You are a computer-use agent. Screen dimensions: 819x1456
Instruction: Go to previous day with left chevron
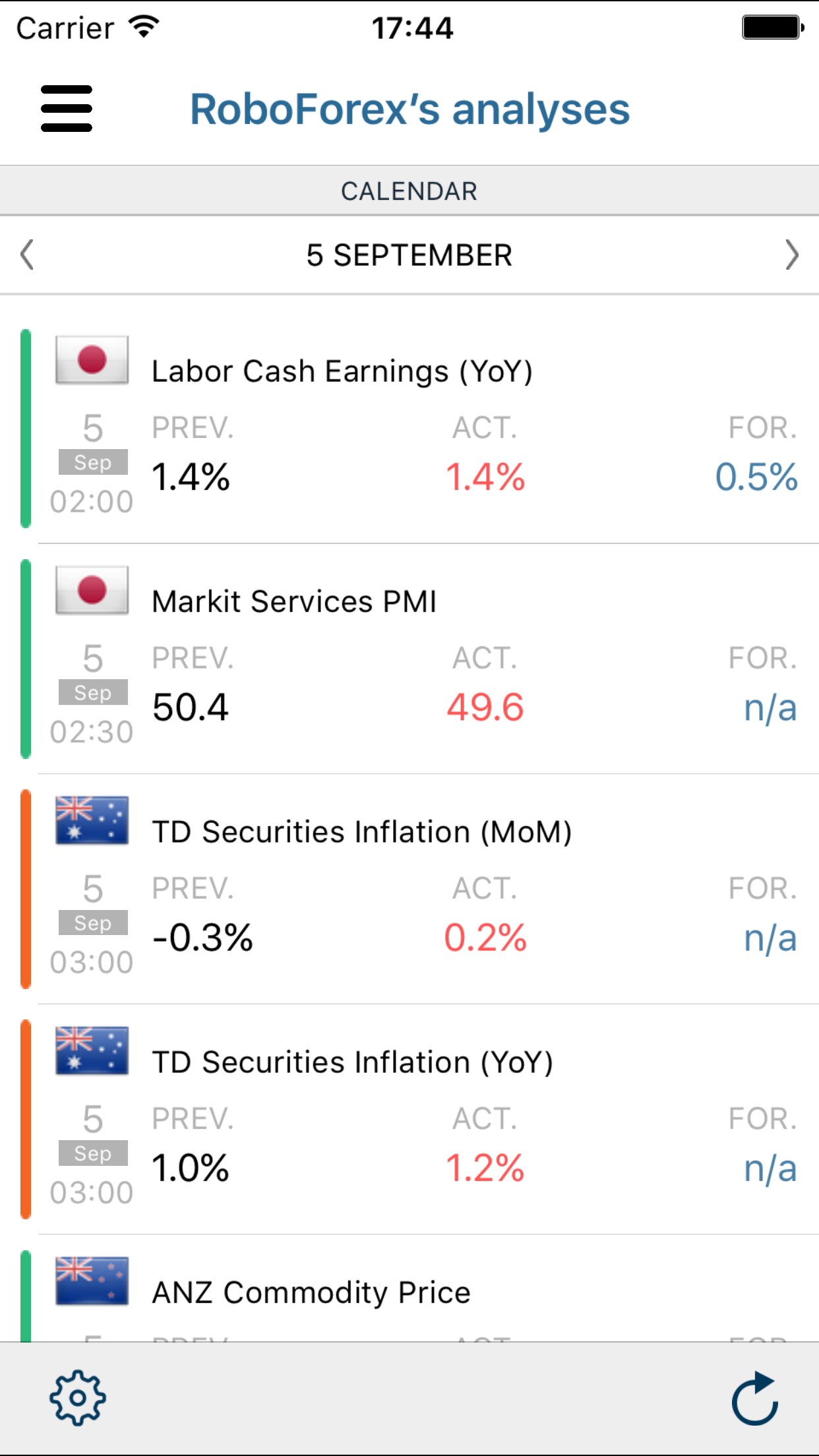[27, 255]
